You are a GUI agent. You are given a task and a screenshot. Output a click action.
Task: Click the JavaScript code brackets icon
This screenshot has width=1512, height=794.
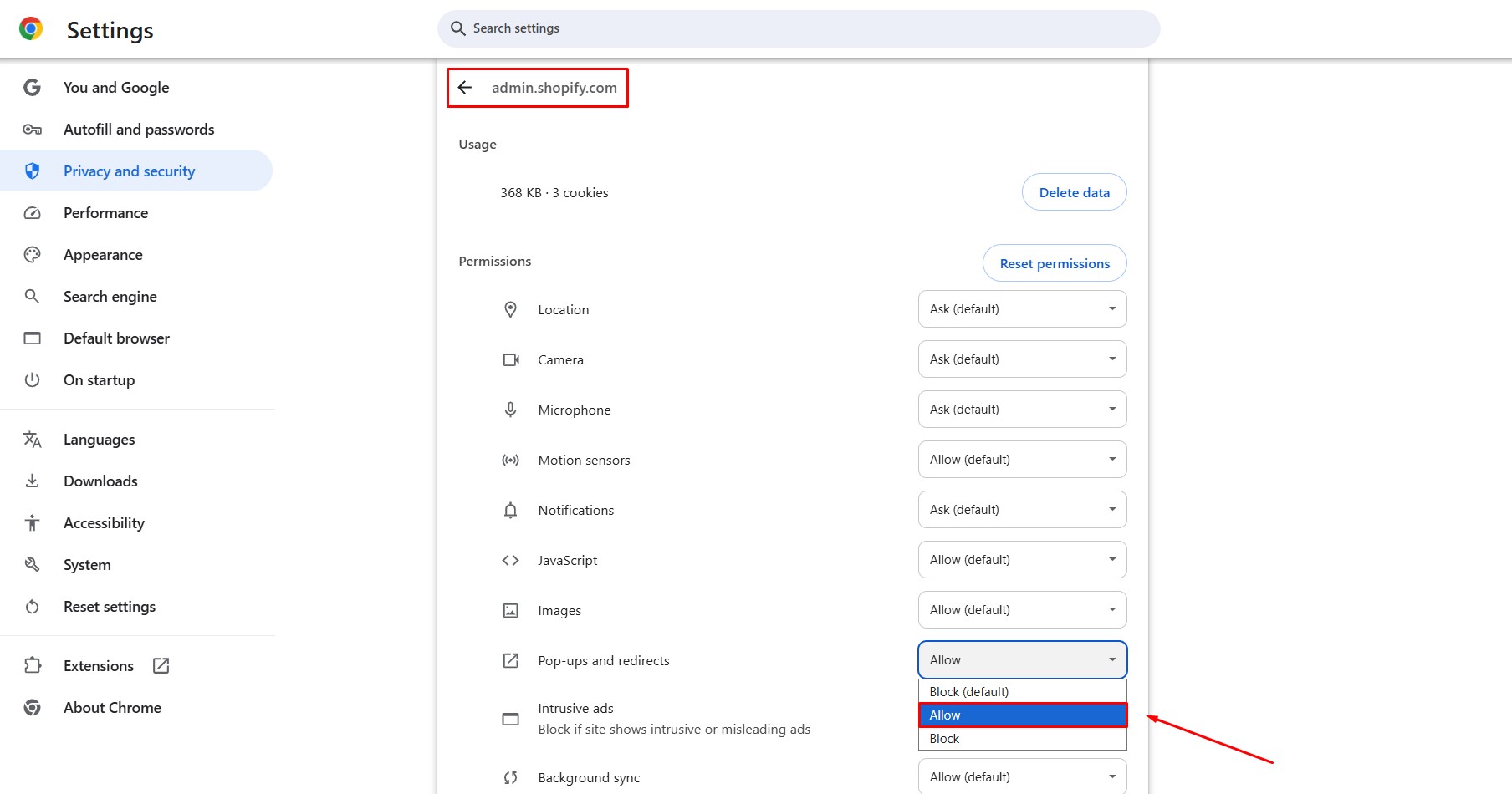tap(510, 560)
